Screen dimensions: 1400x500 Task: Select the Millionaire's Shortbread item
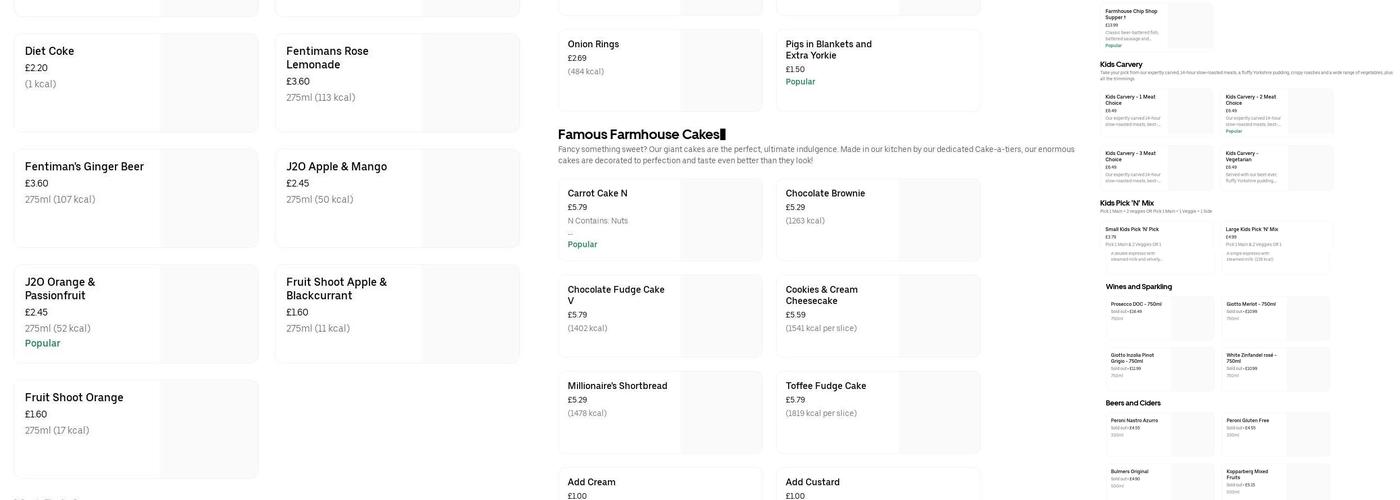point(659,412)
